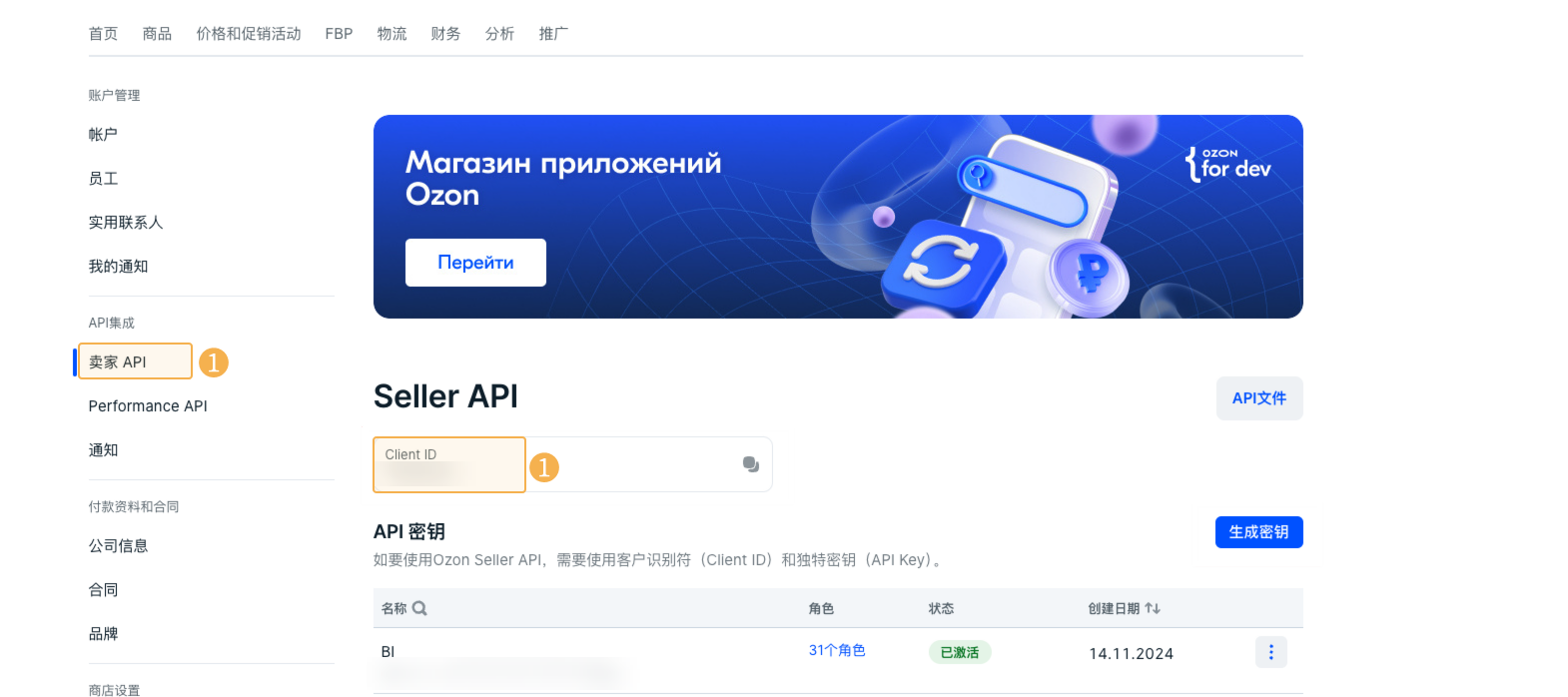Open the Ozon for dev logo

tap(1228, 164)
